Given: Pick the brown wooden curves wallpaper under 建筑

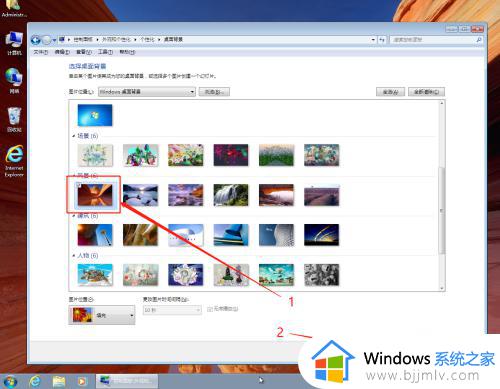Looking at the screenshot, I should click(x=140, y=235).
